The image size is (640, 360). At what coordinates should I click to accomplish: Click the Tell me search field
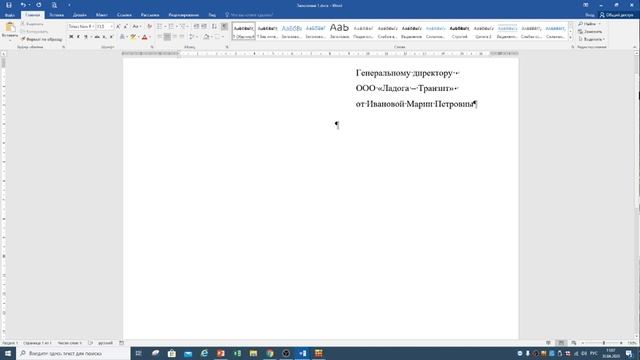tap(251, 15)
